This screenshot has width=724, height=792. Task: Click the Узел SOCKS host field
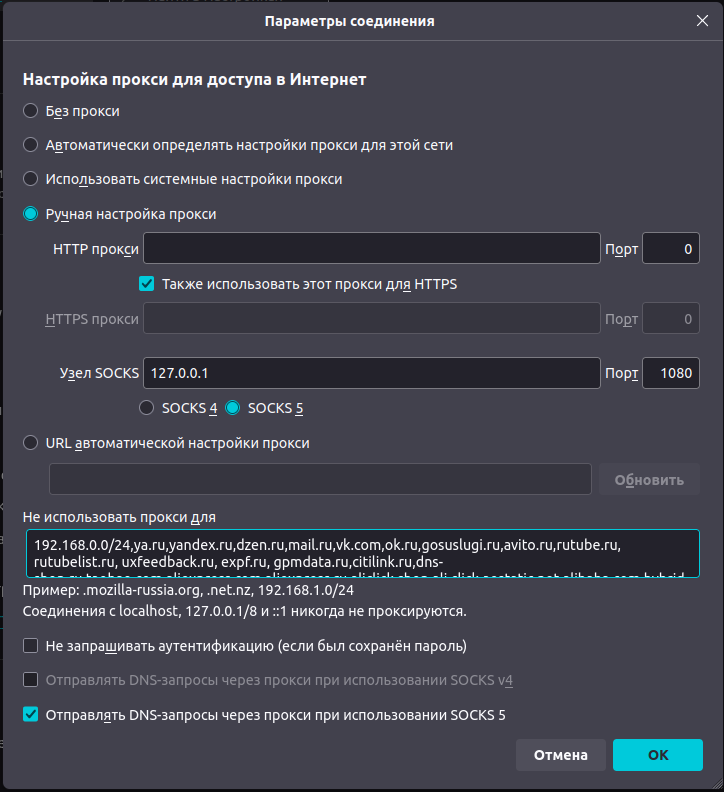371,373
